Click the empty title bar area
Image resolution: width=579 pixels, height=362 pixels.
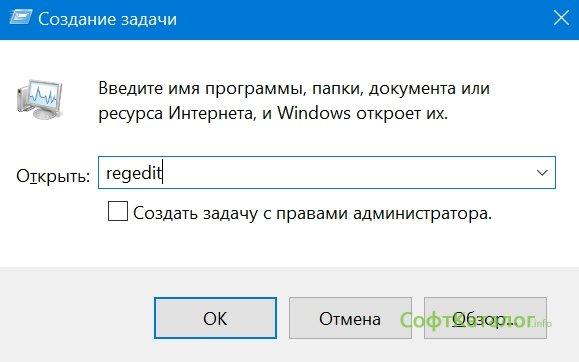362,19
